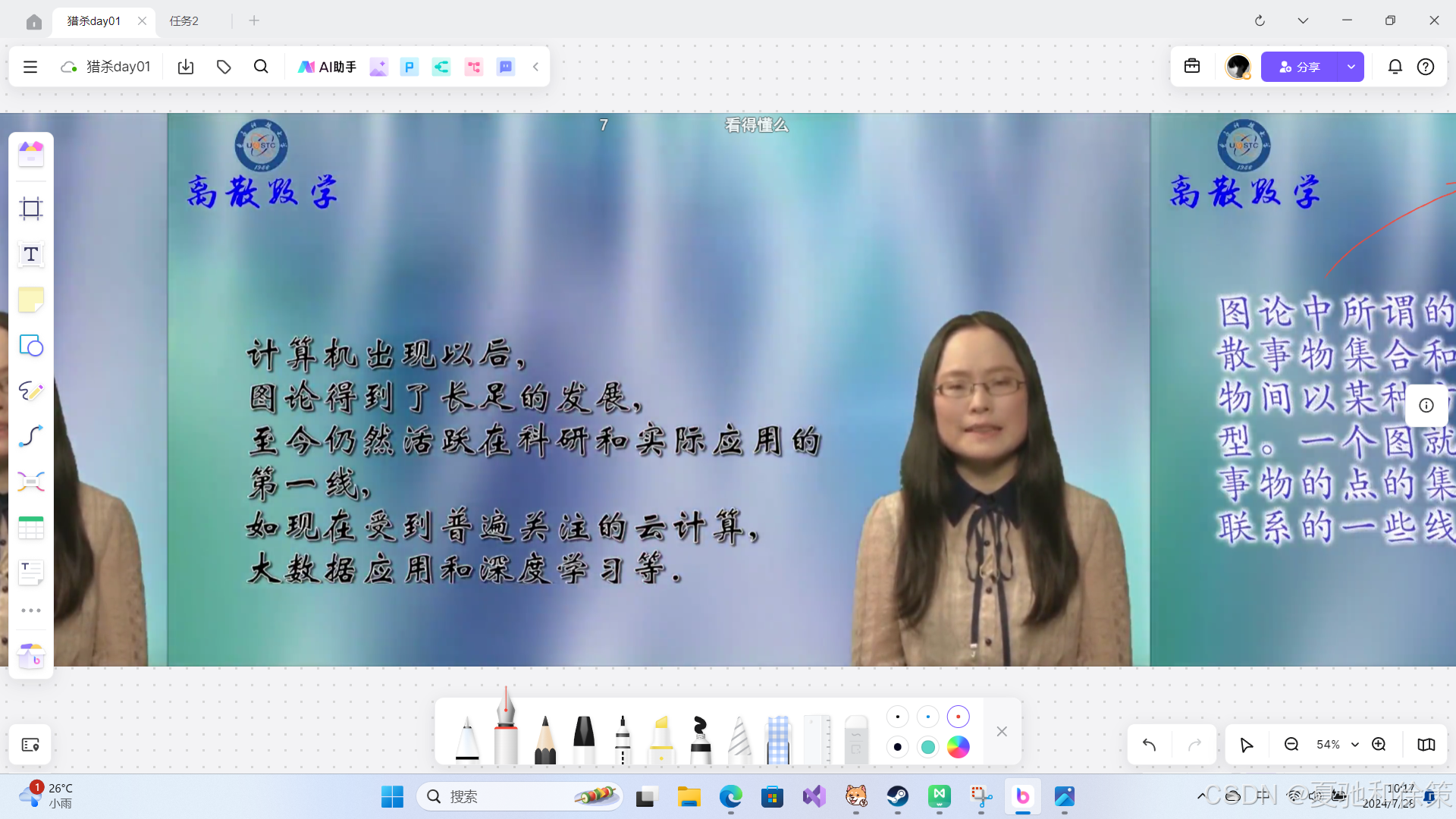Select the frame tool in sidebar

click(31, 209)
